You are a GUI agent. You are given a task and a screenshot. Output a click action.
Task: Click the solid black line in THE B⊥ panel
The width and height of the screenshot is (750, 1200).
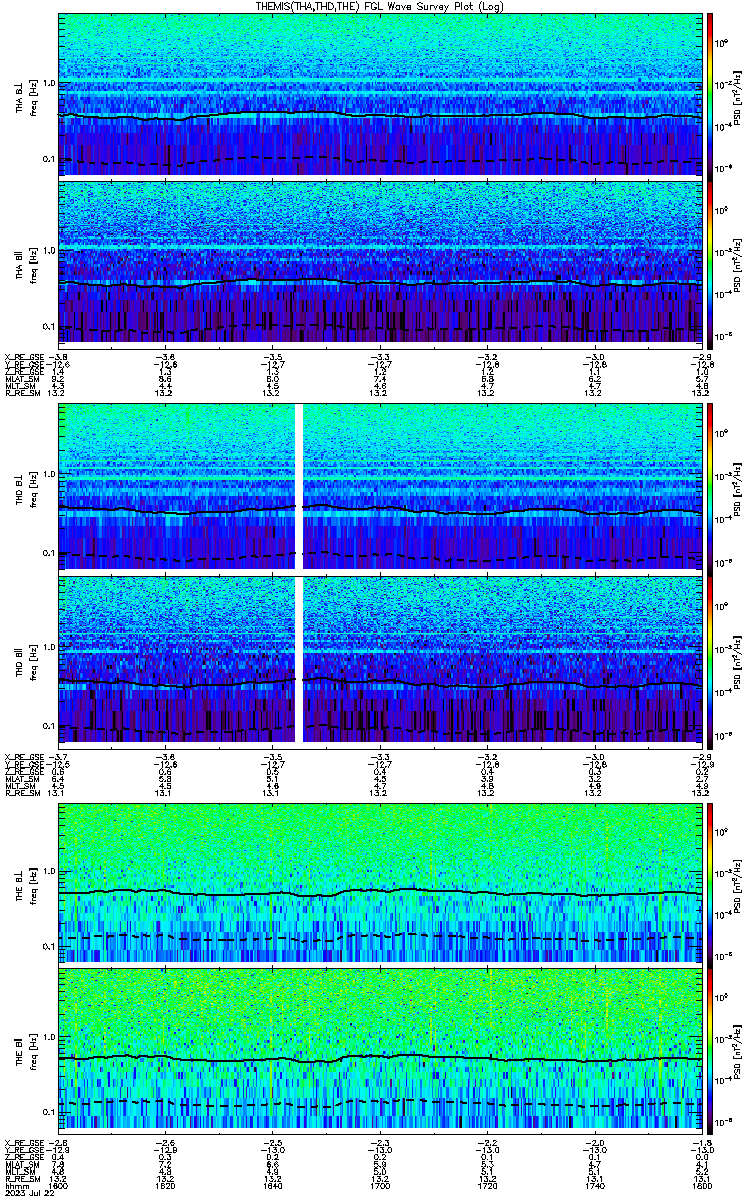380,891
